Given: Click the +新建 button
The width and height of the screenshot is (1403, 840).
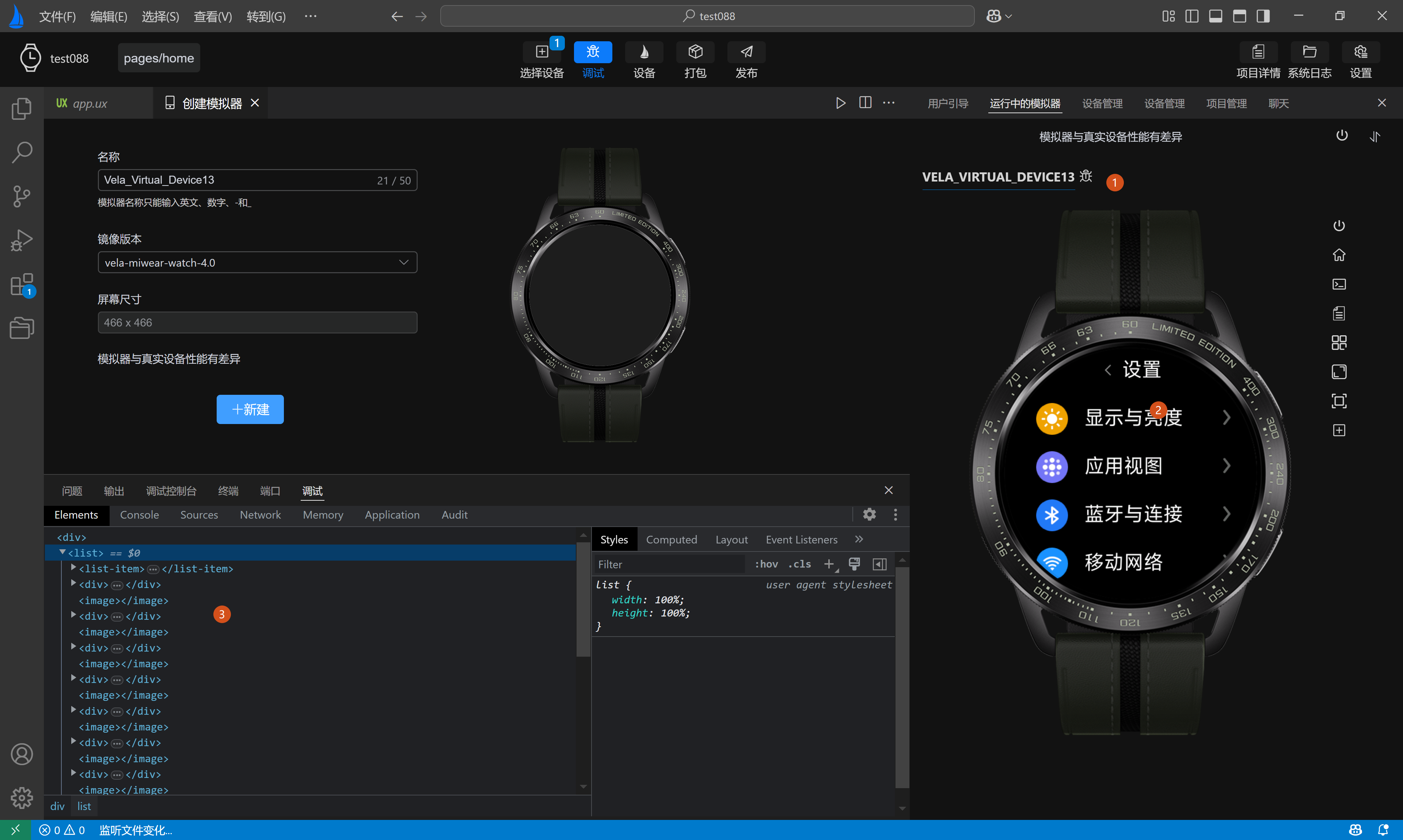Looking at the screenshot, I should (250, 409).
